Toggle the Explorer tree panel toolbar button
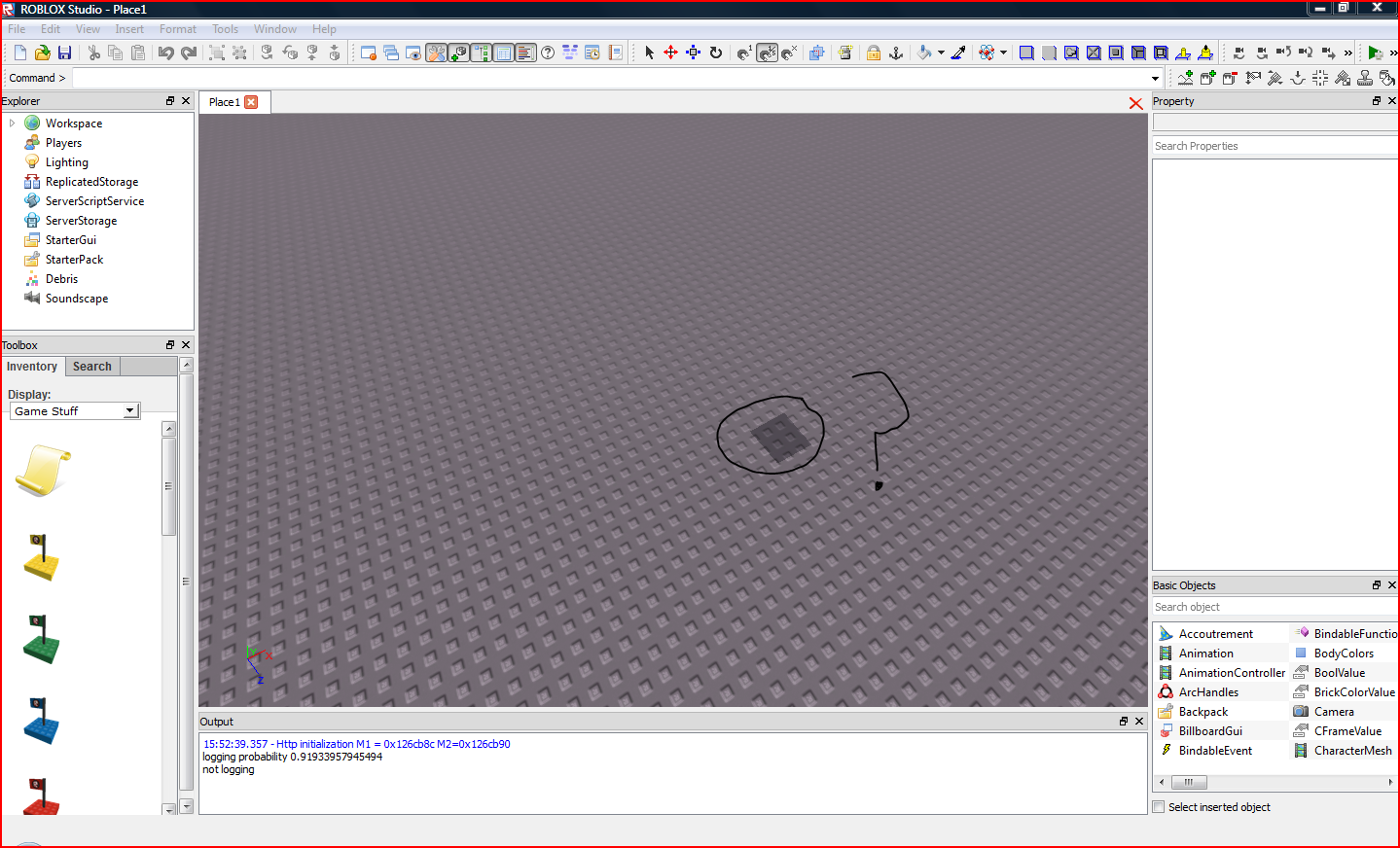The image size is (1400, 848). (x=482, y=53)
